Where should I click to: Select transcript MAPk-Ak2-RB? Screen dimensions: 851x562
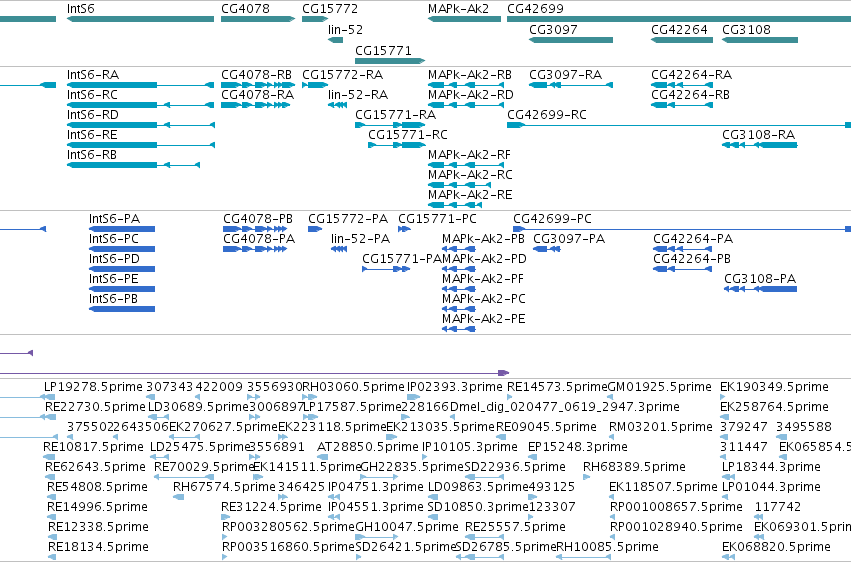click(x=469, y=75)
